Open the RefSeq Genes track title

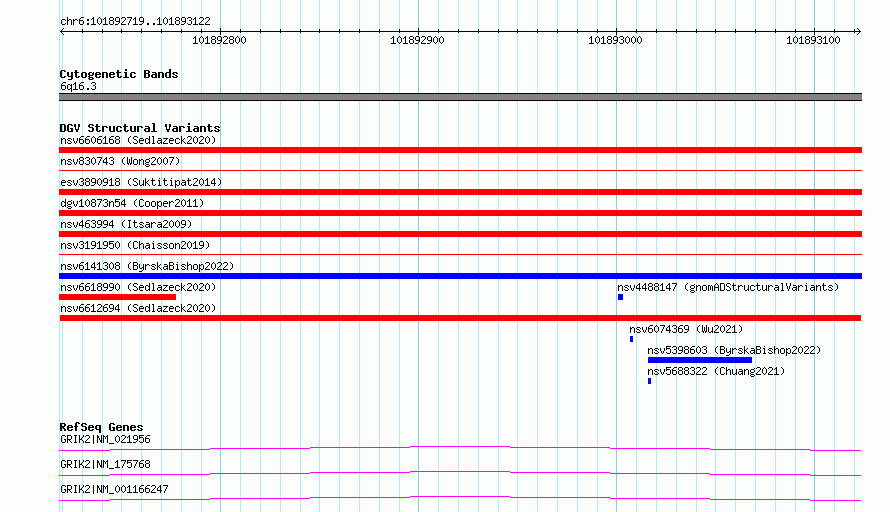click(x=101, y=427)
